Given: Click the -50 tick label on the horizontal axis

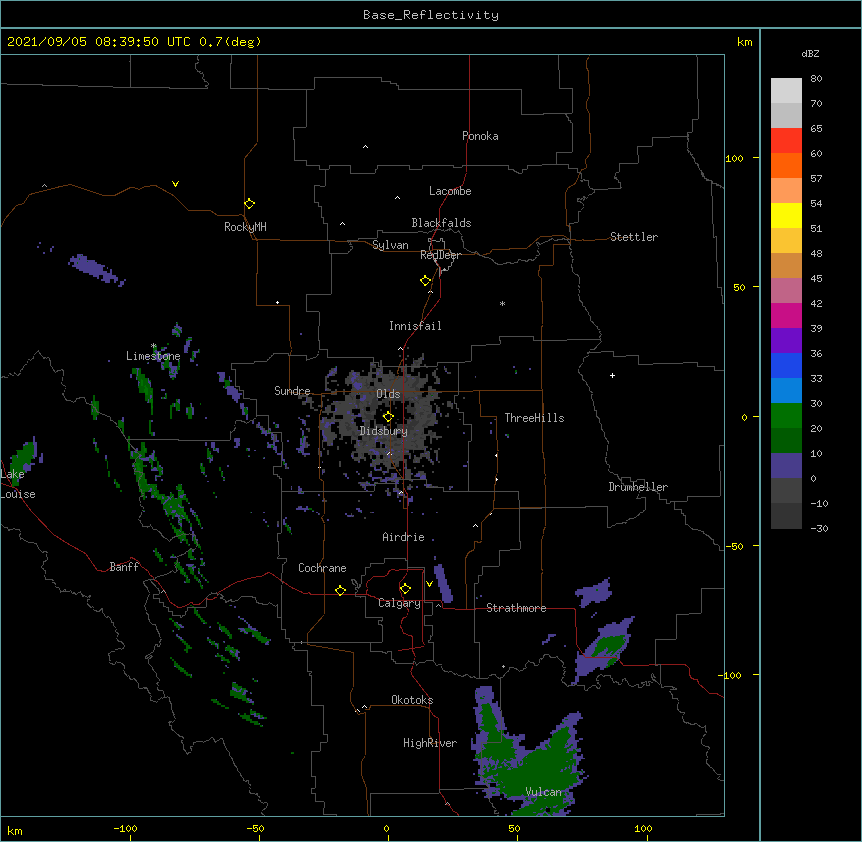Looking at the screenshot, I should click(x=256, y=828).
